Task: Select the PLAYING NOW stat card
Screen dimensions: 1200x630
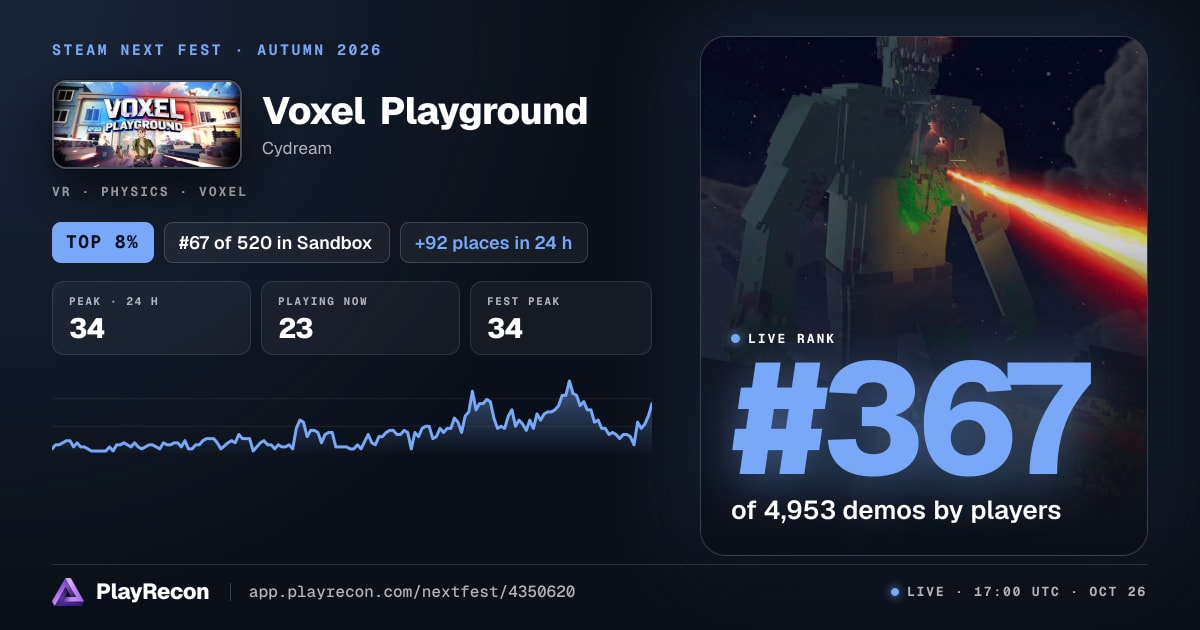Action: pos(360,318)
